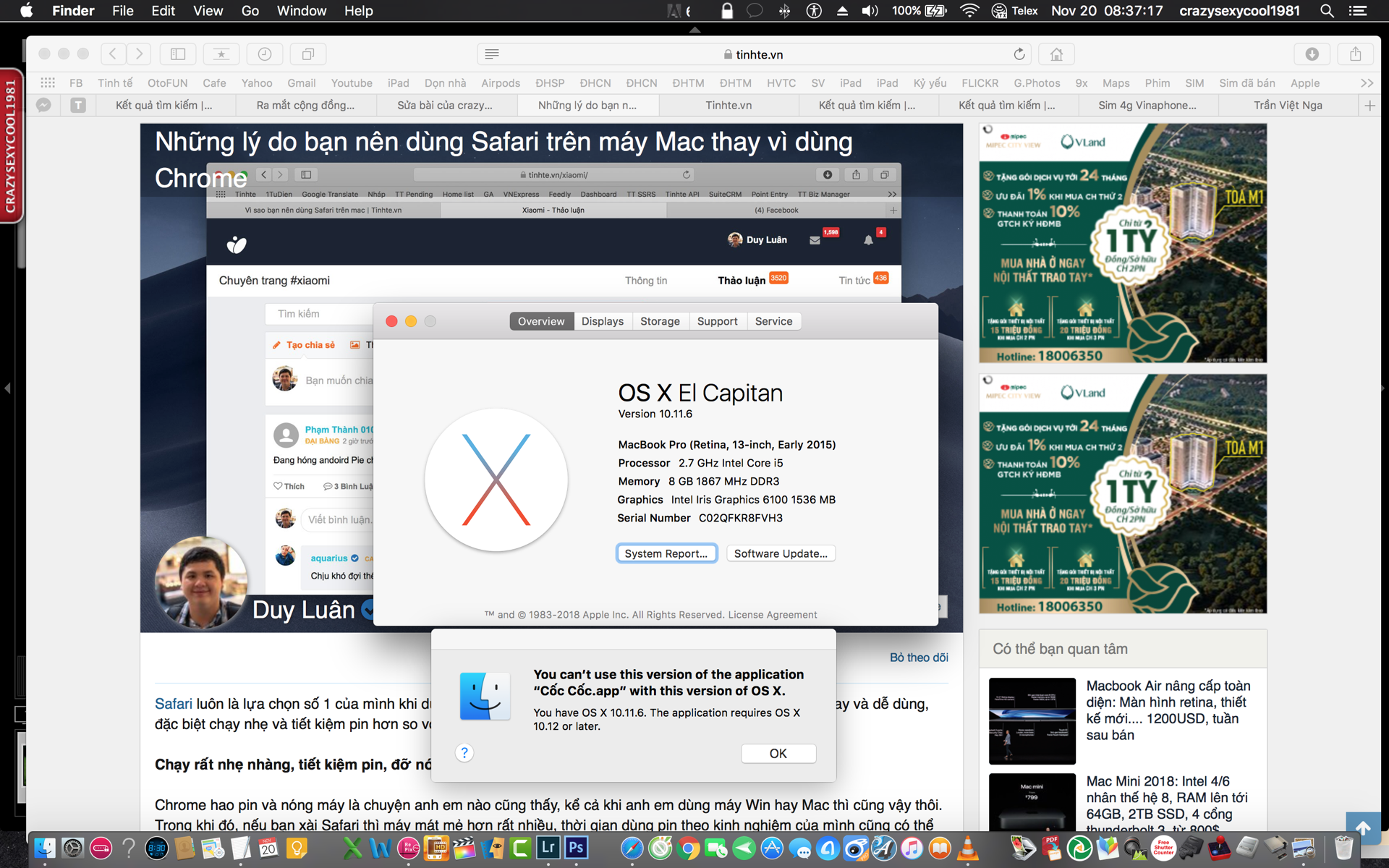Click the pinned Messenger tab icon
Image resolution: width=1389 pixels, height=868 pixels.
coord(43,106)
